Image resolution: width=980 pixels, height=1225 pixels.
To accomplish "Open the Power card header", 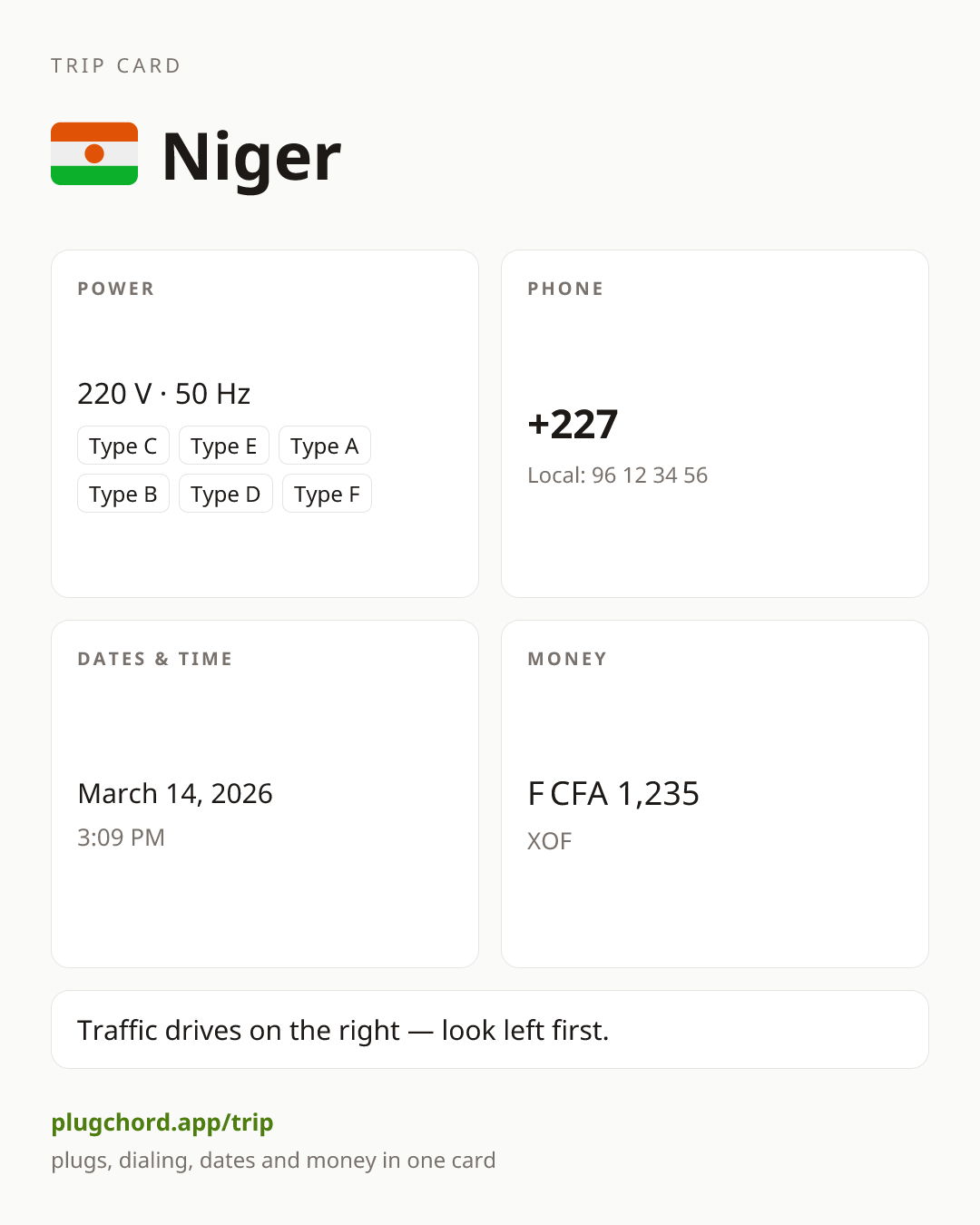I will (x=116, y=289).
